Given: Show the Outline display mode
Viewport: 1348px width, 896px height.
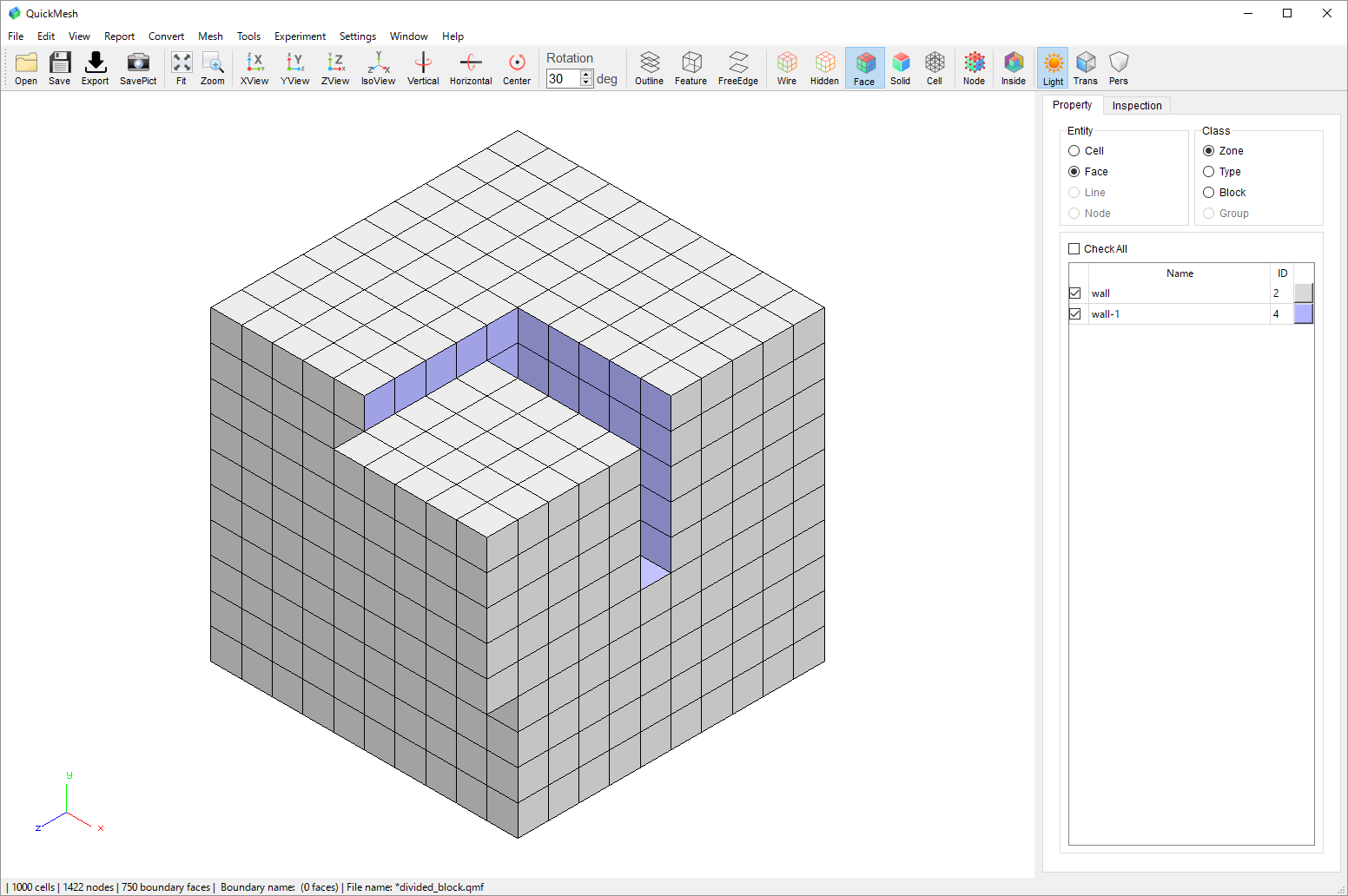Looking at the screenshot, I should click(x=650, y=68).
